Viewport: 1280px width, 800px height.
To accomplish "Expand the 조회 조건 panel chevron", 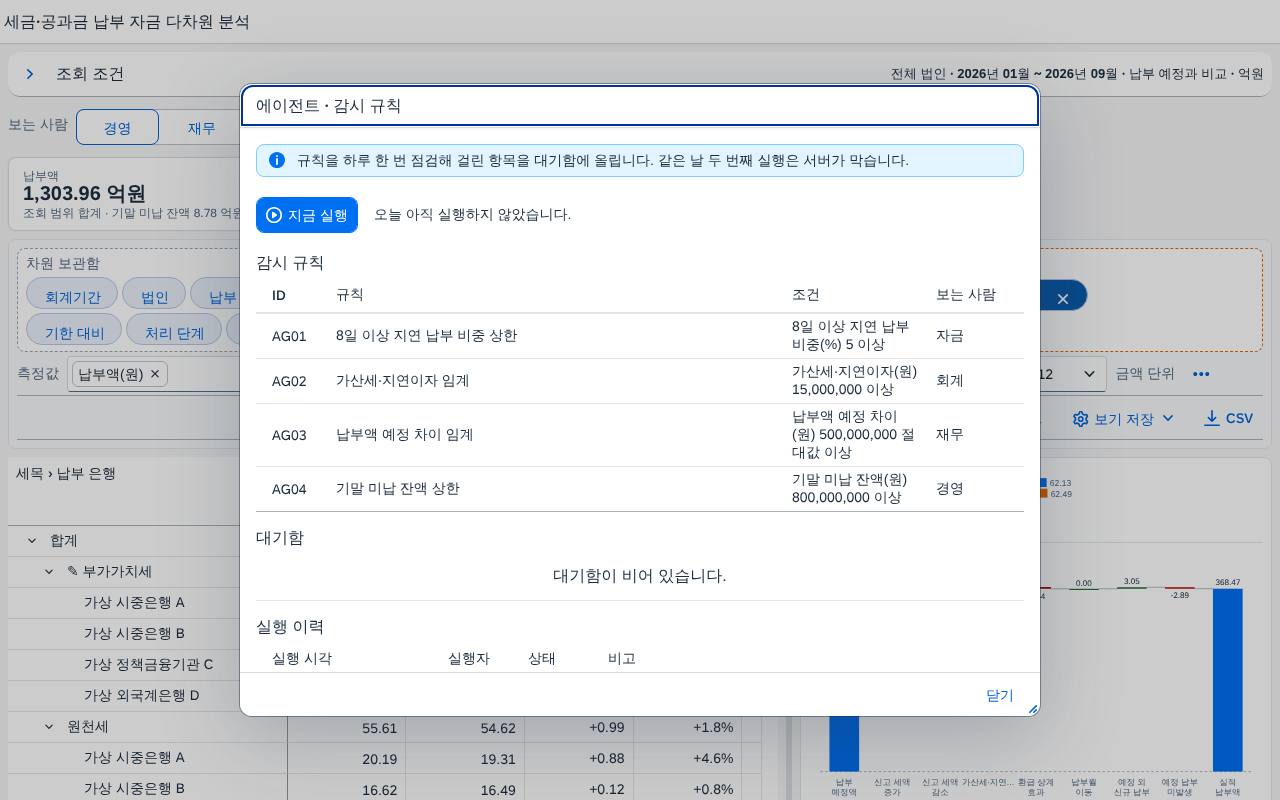I will point(30,74).
